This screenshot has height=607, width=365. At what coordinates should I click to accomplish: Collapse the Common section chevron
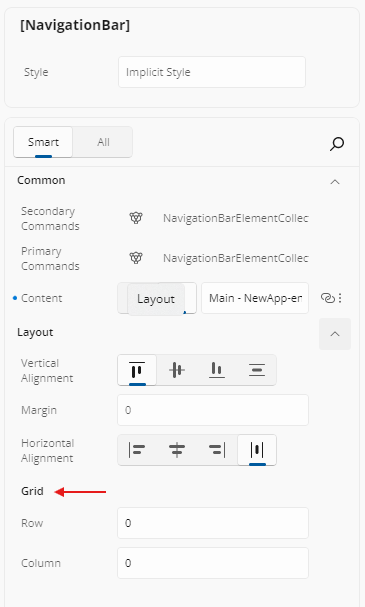[x=335, y=182]
